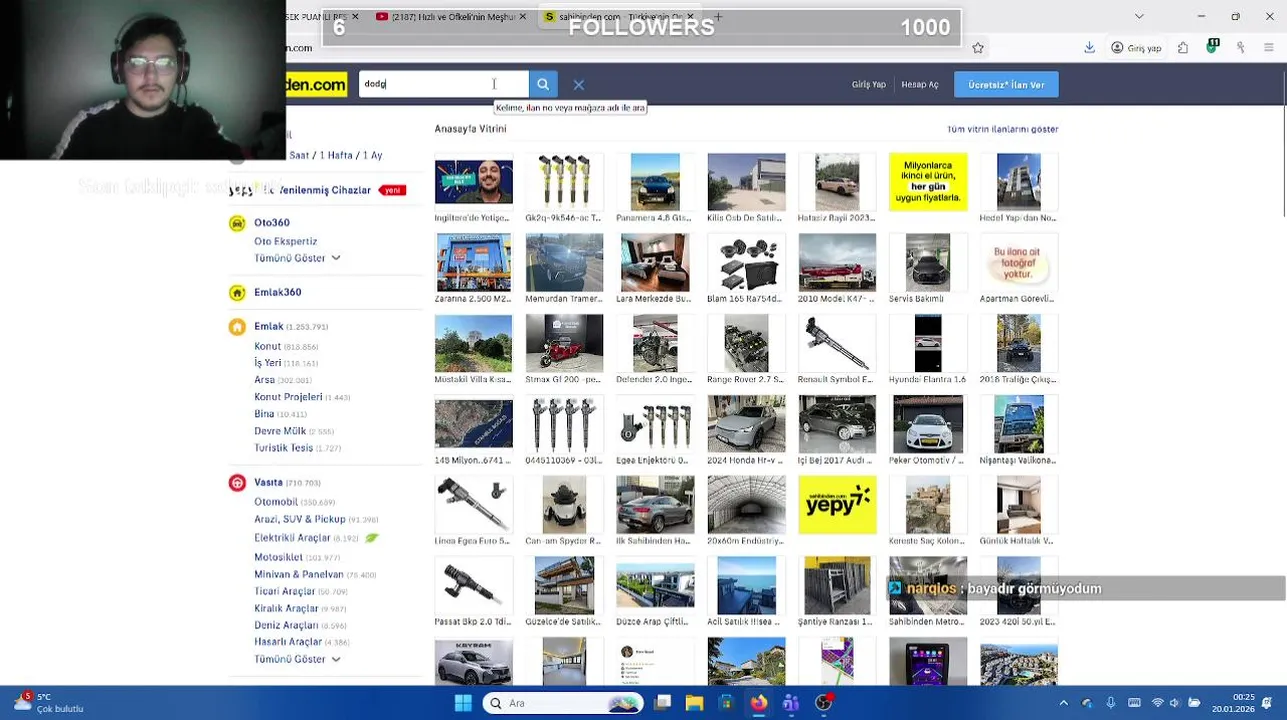Open Tüm vitrin ilanlarını göster link

1002,129
